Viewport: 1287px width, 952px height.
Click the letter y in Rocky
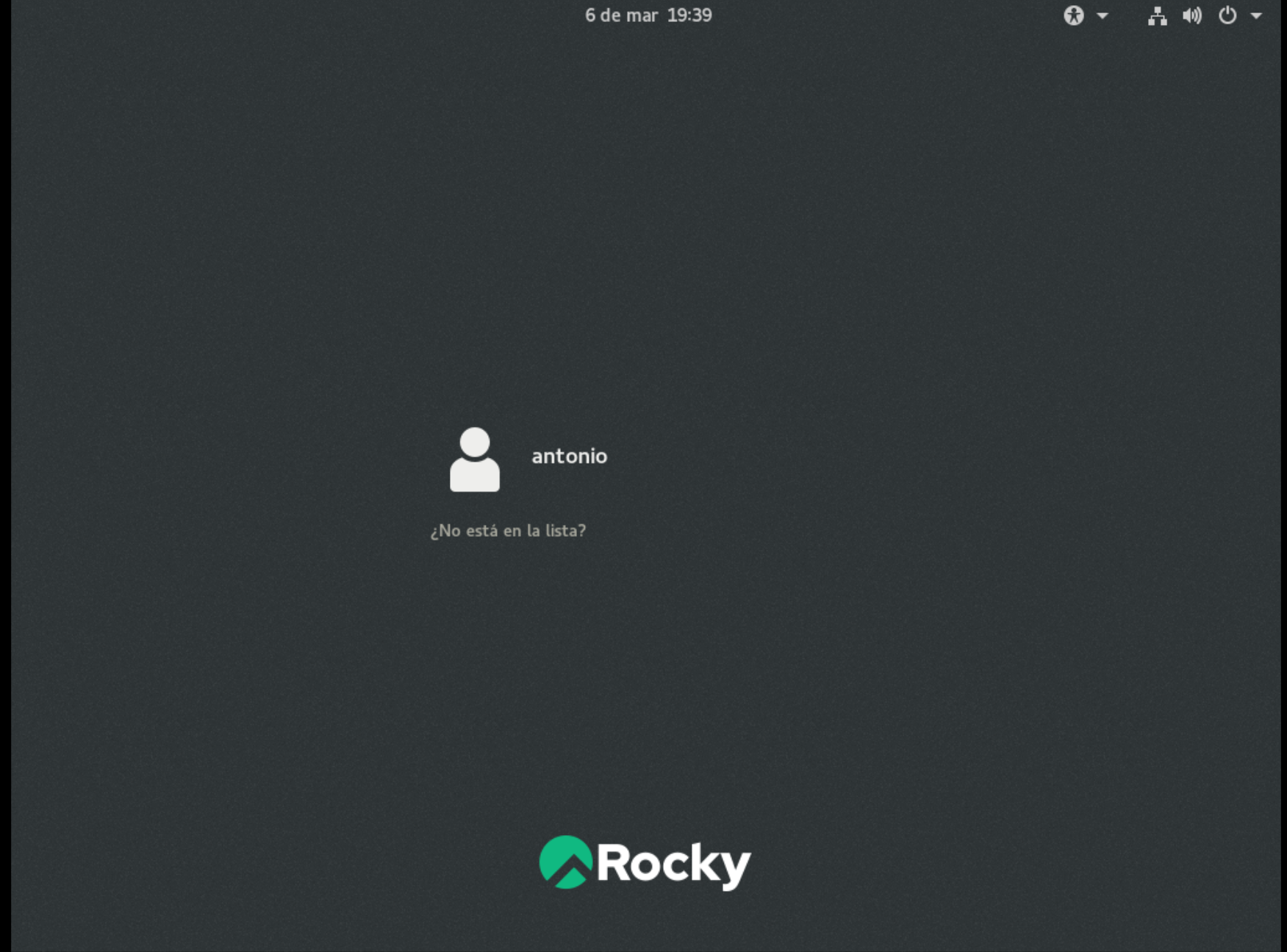(734, 867)
